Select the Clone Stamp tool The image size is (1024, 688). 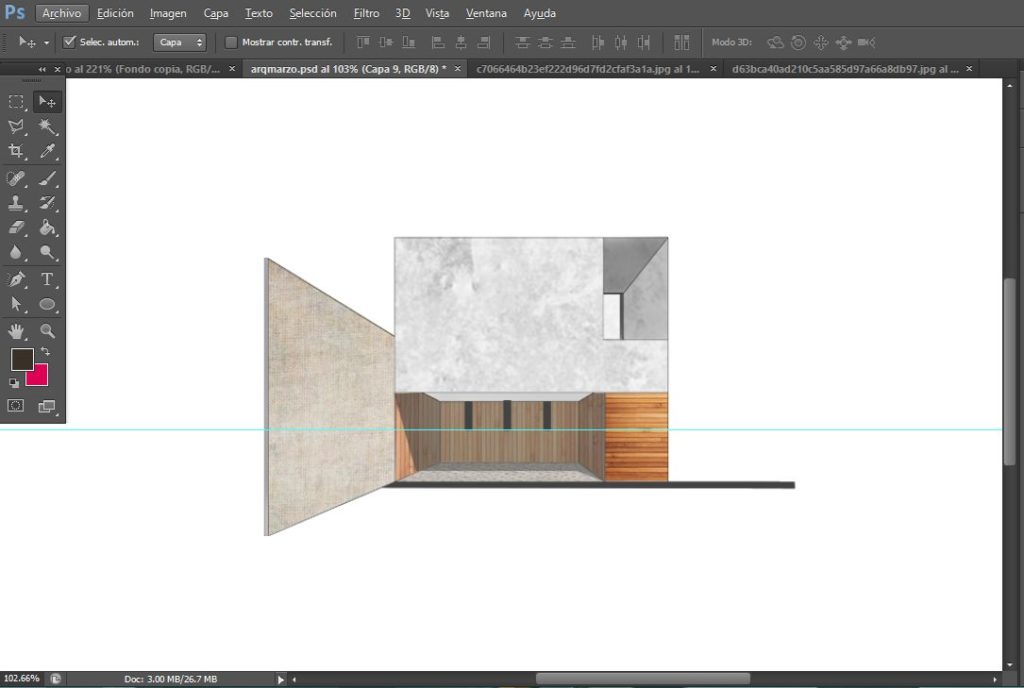(x=16, y=203)
